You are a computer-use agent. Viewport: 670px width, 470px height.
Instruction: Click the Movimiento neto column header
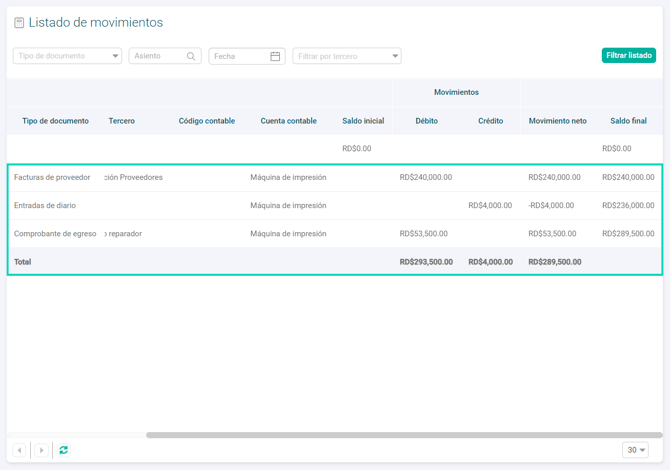click(x=557, y=121)
